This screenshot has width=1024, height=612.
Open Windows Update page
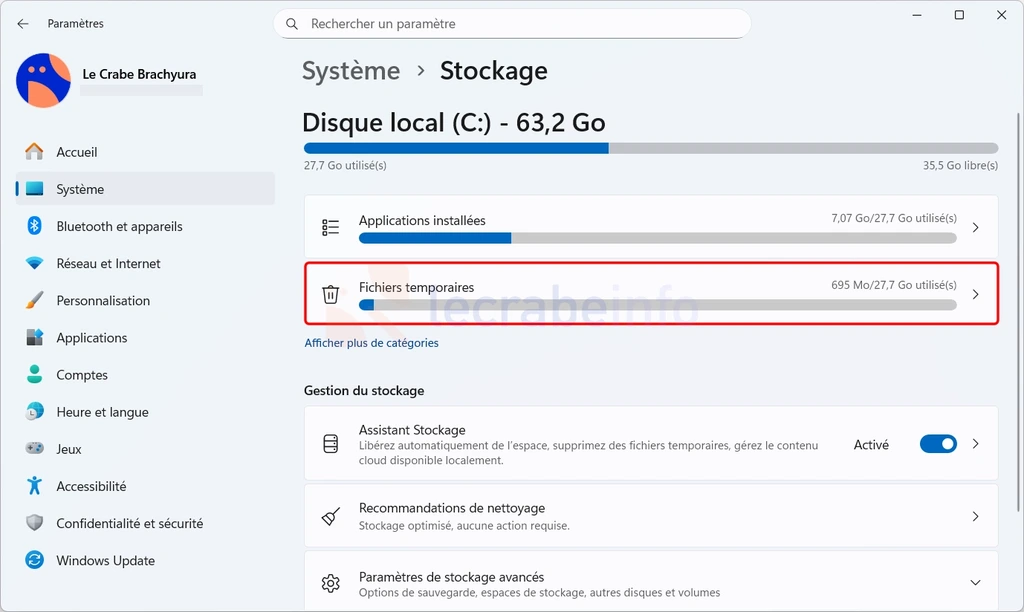[x=145, y=560]
